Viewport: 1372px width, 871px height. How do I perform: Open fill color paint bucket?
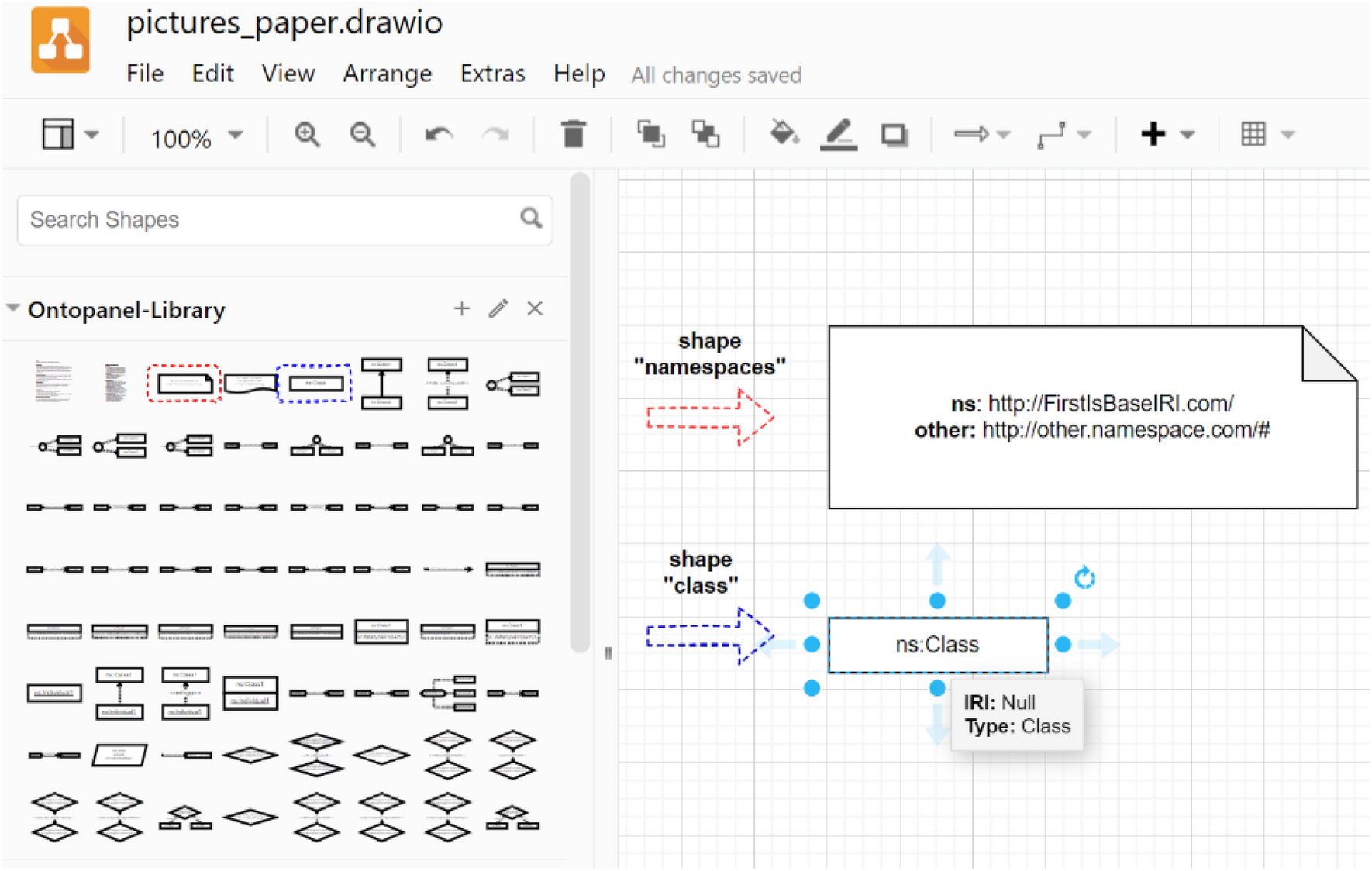tap(784, 134)
